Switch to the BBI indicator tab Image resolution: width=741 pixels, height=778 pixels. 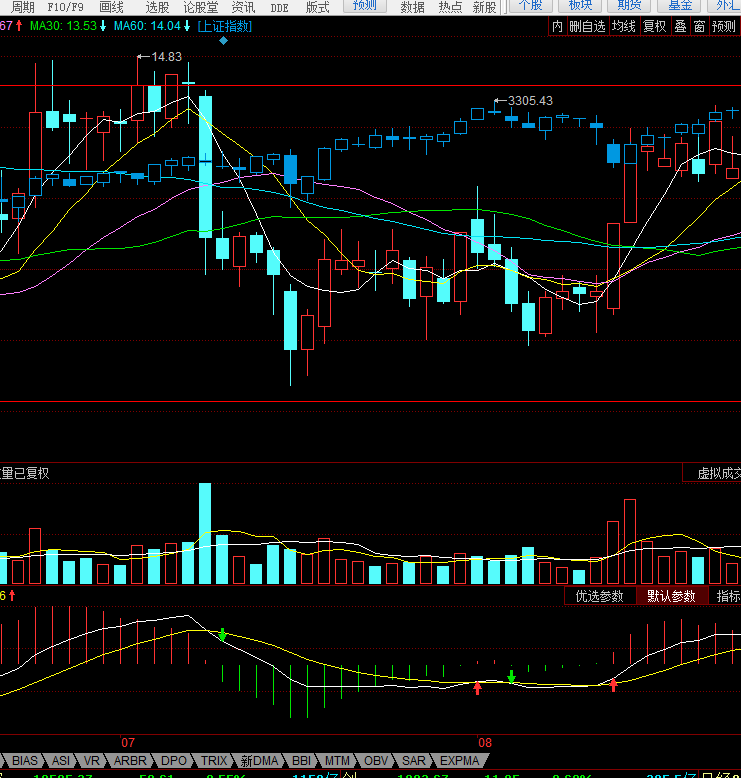point(301,760)
